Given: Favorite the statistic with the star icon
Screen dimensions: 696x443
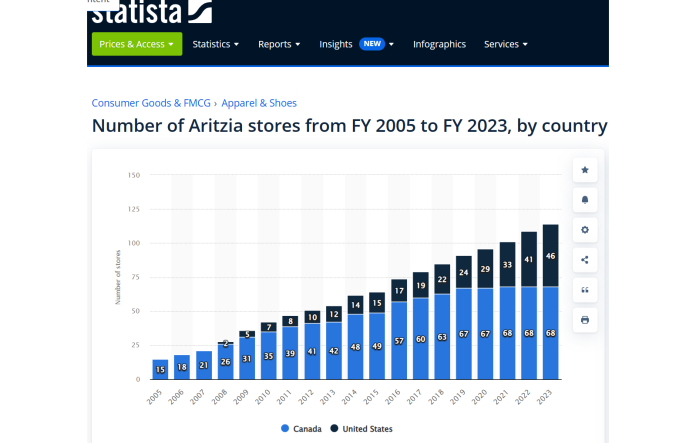Looking at the screenshot, I should (585, 170).
